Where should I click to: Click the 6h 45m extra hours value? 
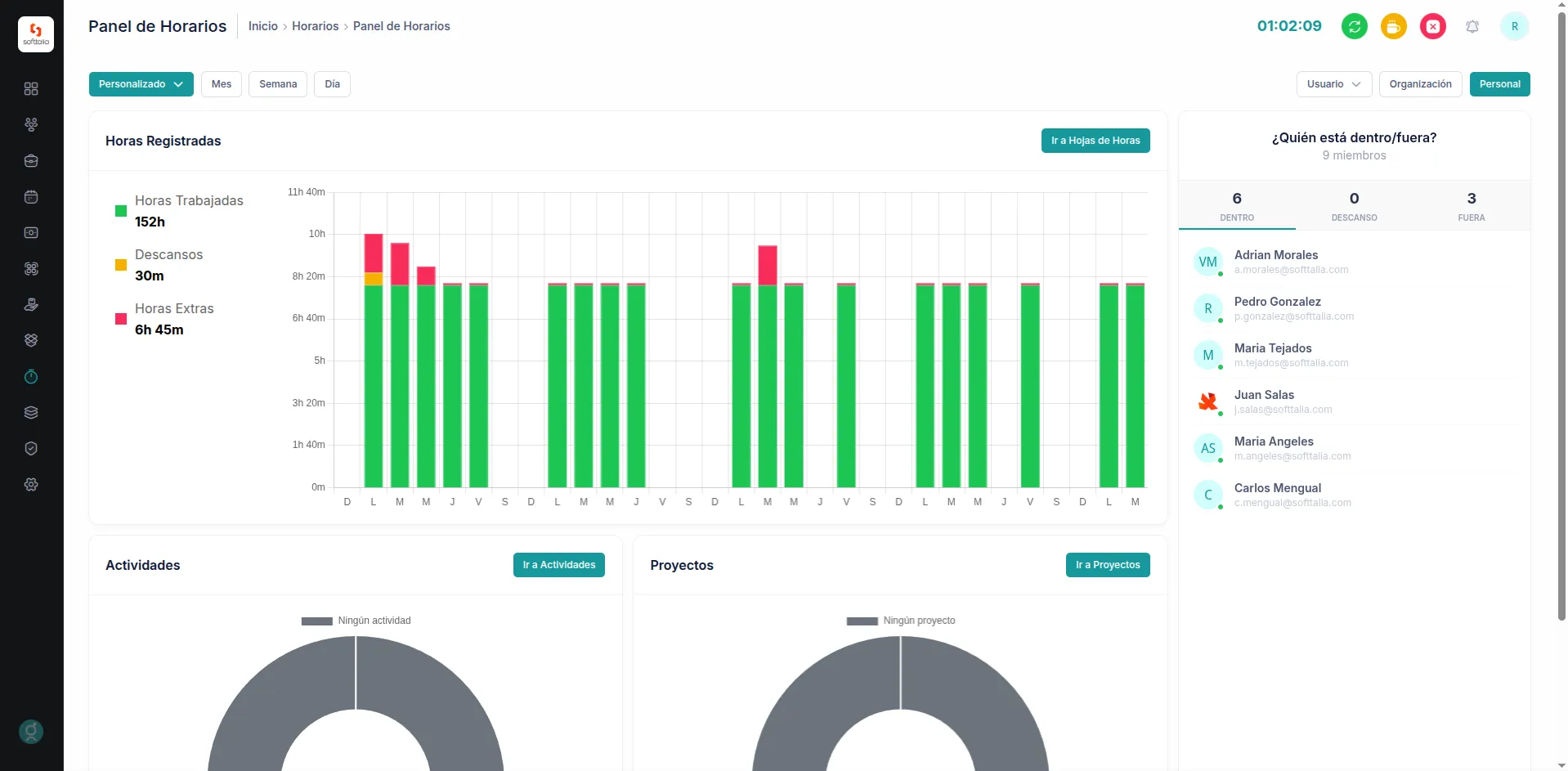(159, 329)
